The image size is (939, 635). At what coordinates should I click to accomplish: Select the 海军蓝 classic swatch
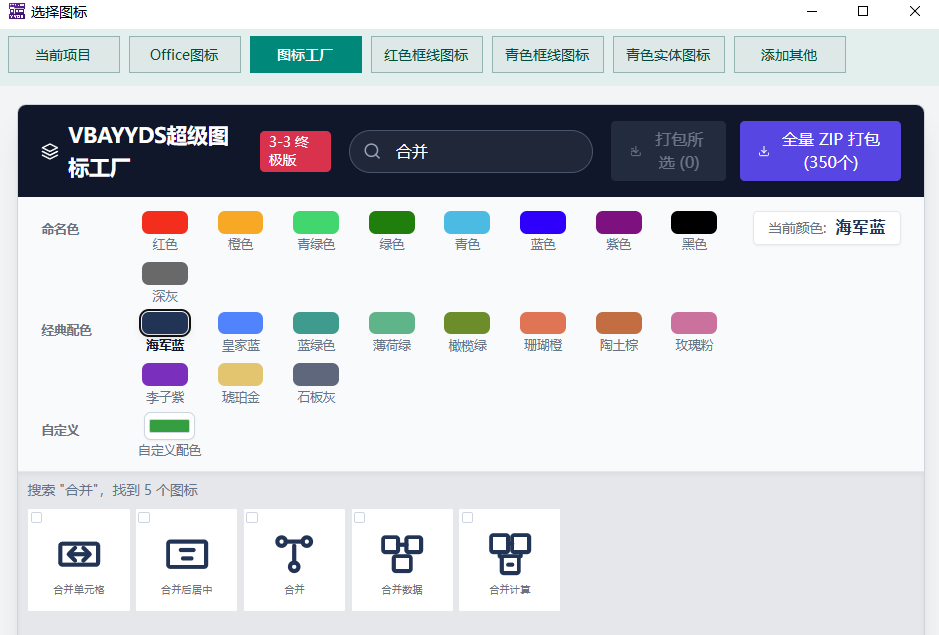click(165, 323)
